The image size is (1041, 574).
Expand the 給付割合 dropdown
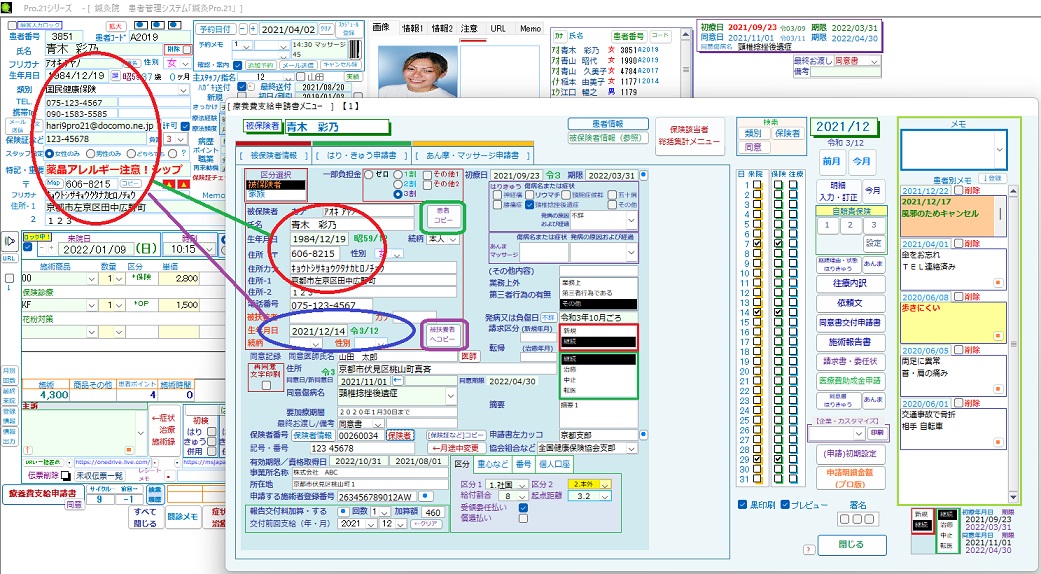tap(523, 496)
